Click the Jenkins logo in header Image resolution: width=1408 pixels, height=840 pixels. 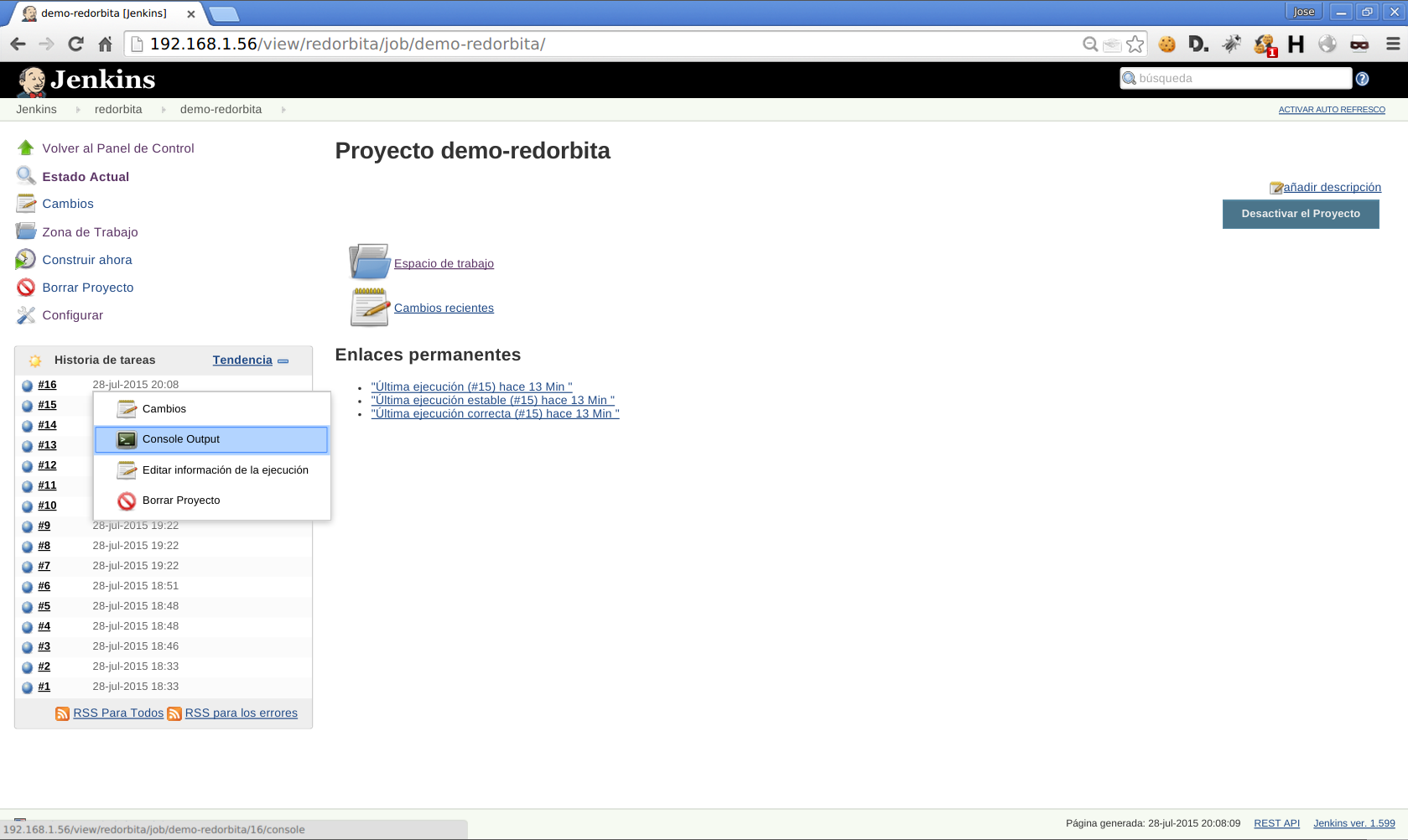[x=86, y=80]
